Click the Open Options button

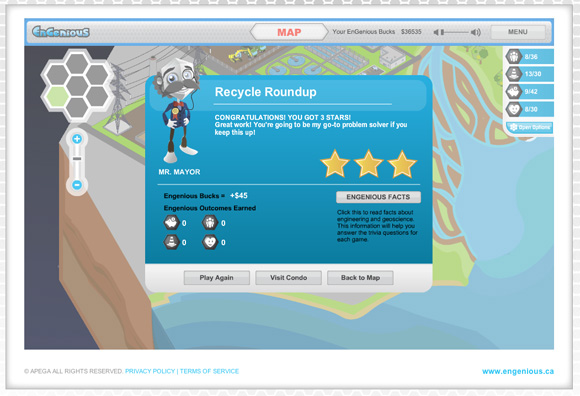click(x=529, y=127)
